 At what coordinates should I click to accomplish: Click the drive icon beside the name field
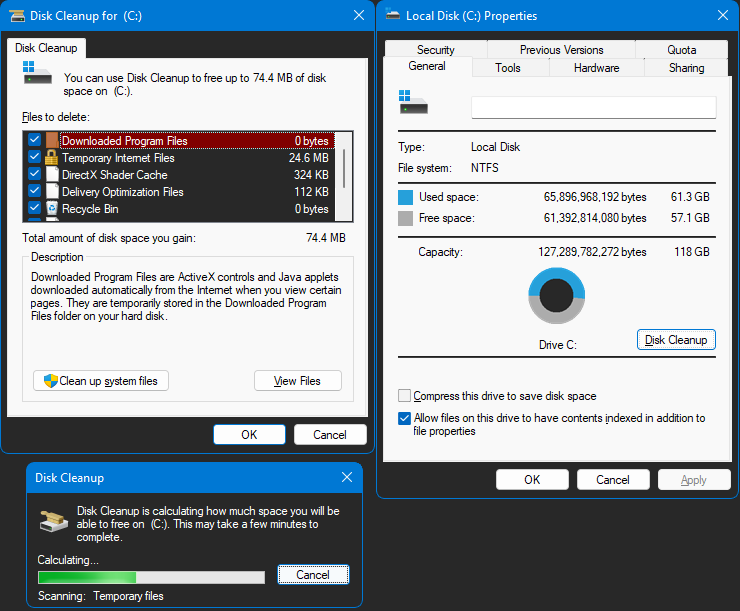413,102
